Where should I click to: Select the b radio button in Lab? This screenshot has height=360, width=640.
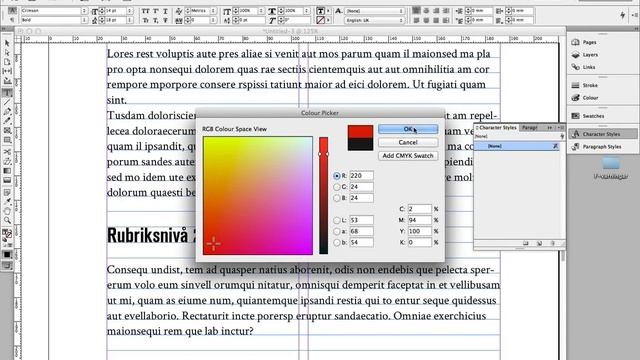pos(337,242)
